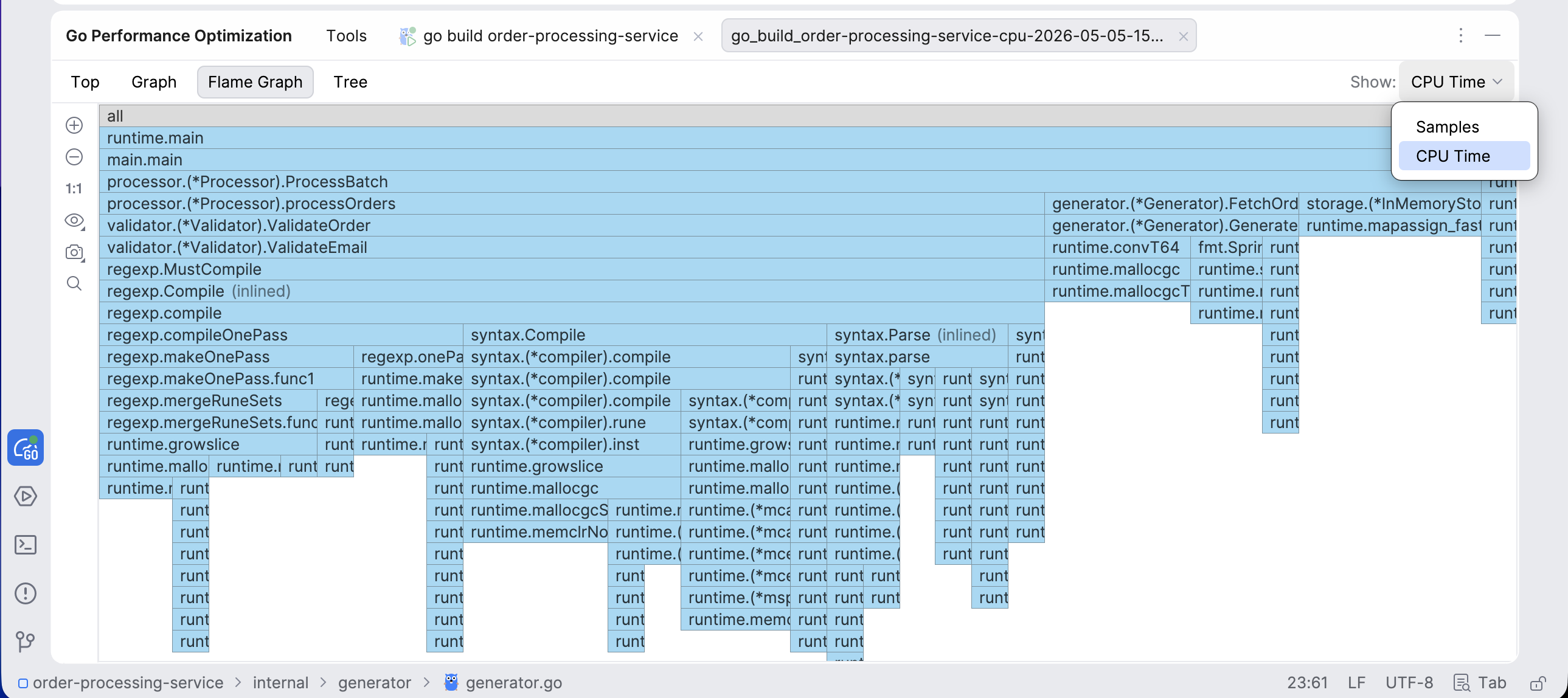
Task: Select the syntax.Compile frame
Action: pyautogui.click(x=645, y=335)
